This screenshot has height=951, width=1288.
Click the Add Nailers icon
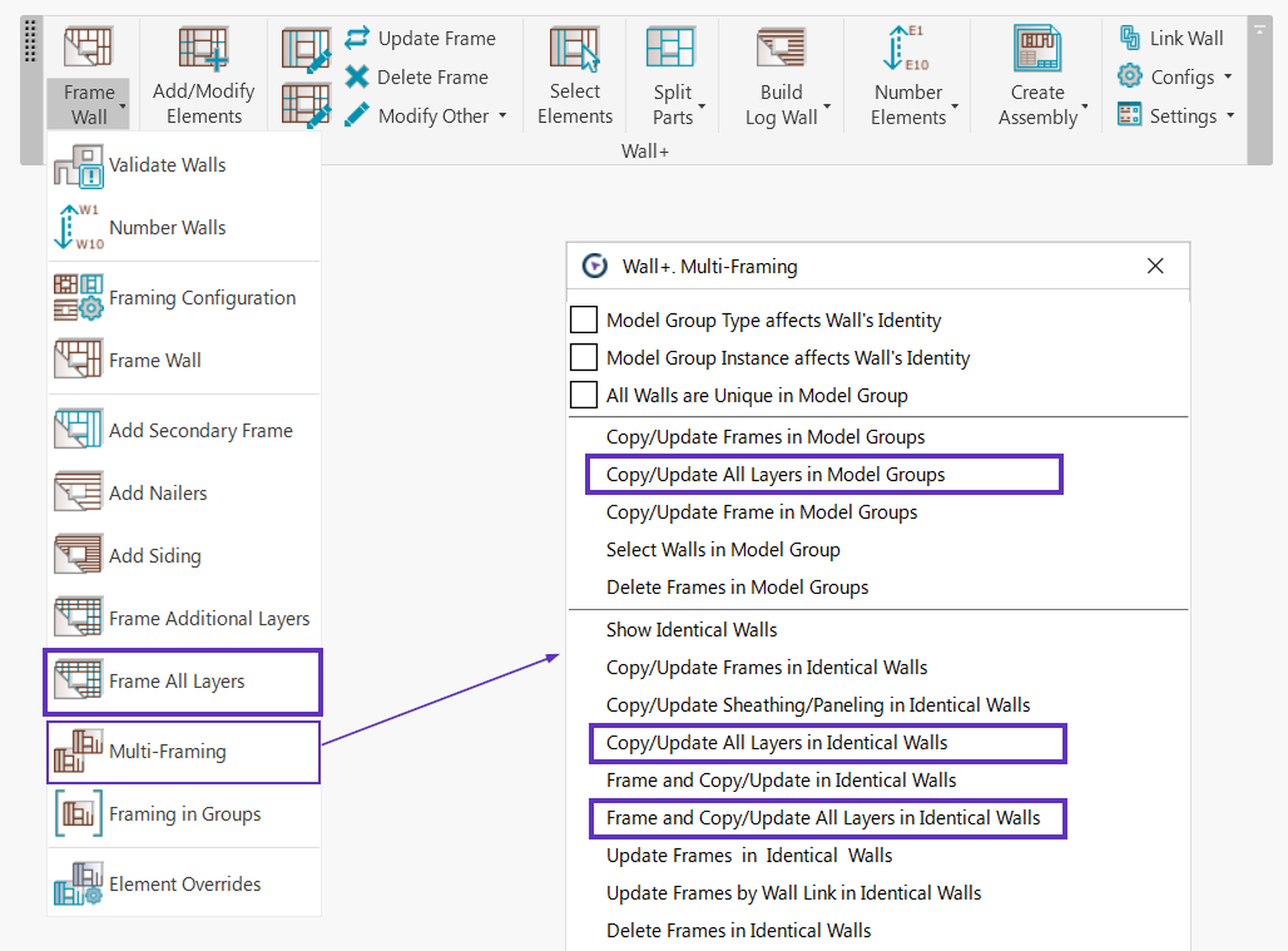click(x=78, y=491)
